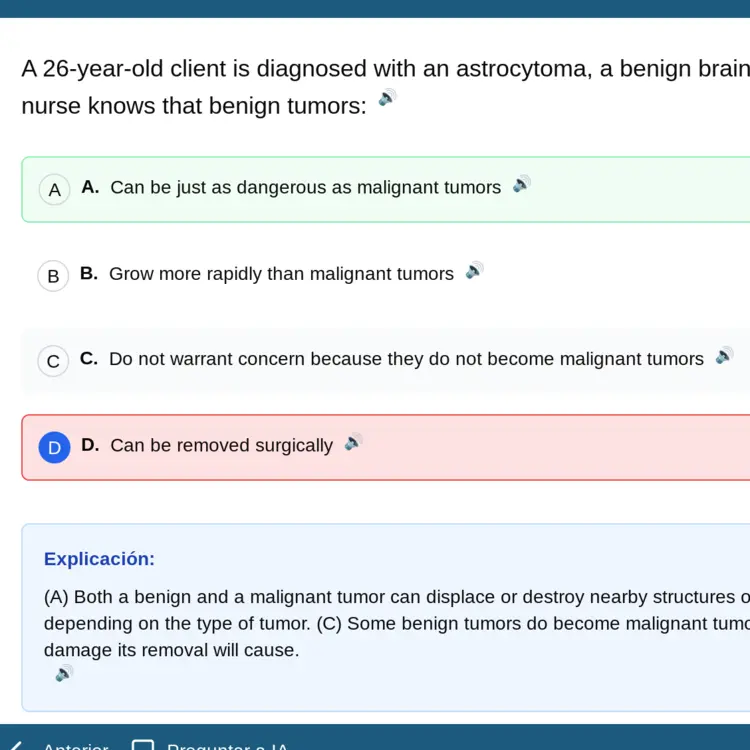Choose 'Can be just as dangerous' answer text
The width and height of the screenshot is (750, 750).
[306, 188]
